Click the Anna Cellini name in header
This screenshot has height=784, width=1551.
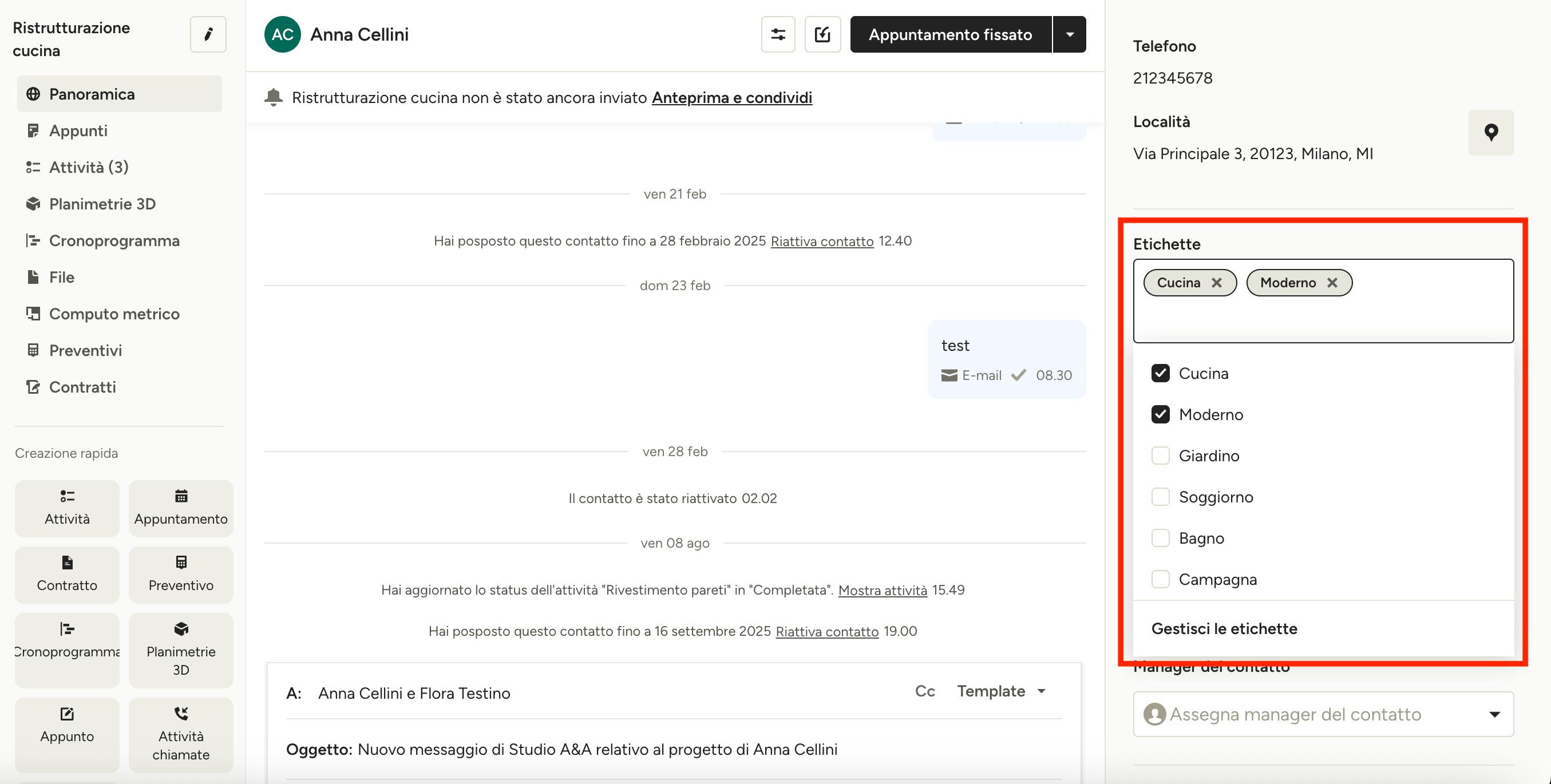click(359, 34)
